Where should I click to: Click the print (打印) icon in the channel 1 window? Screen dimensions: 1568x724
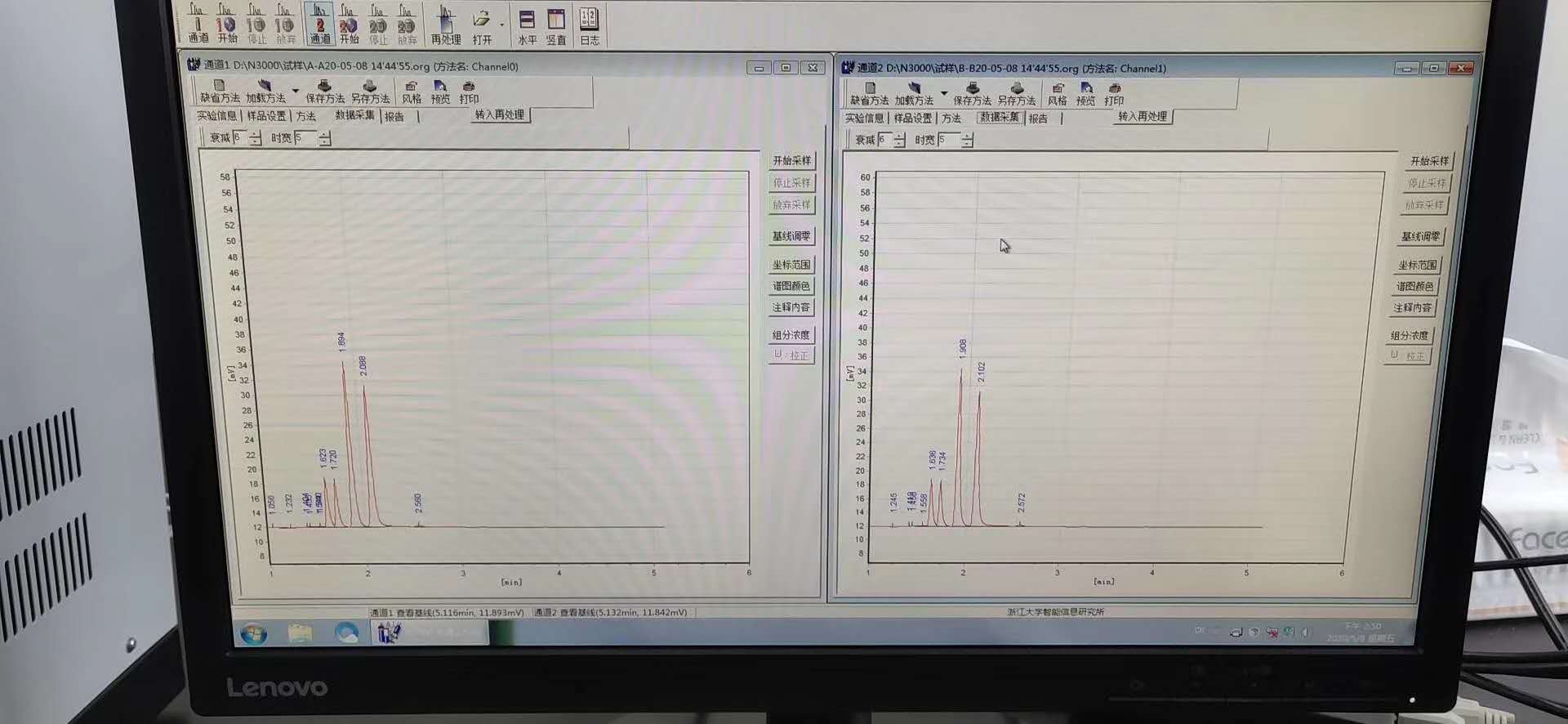click(469, 92)
